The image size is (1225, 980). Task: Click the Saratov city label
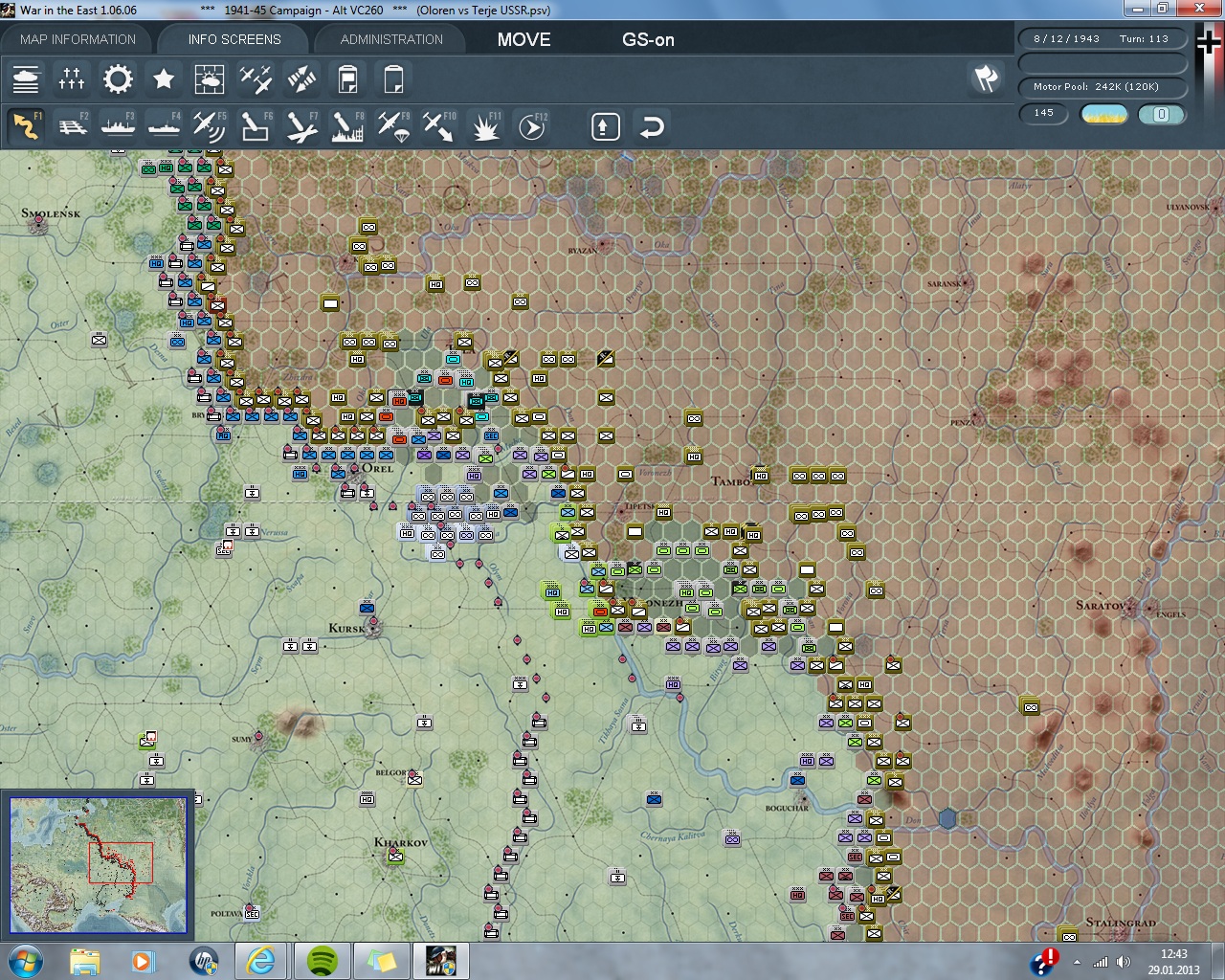(x=1102, y=605)
